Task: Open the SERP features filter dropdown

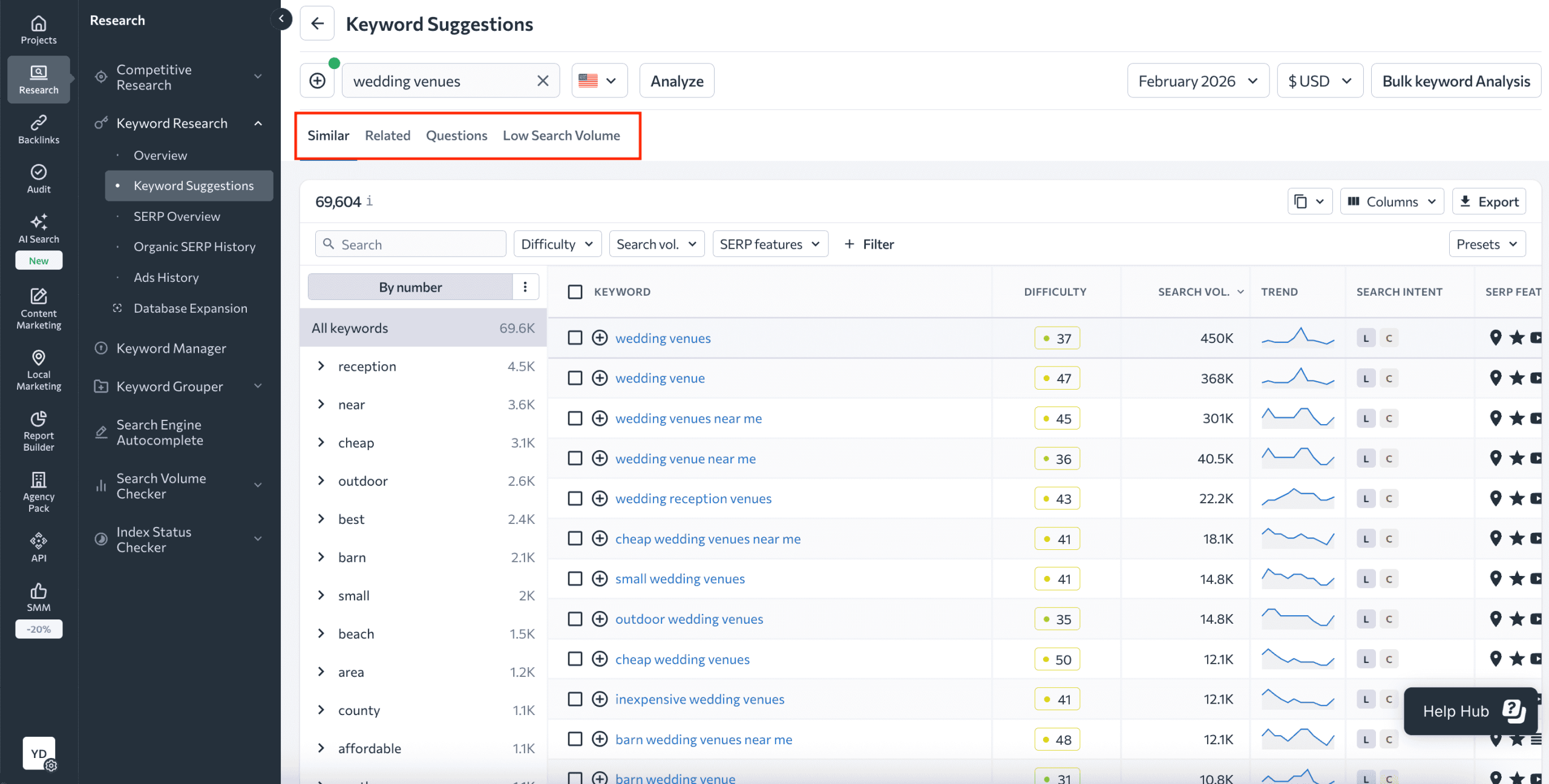Action: (x=770, y=243)
